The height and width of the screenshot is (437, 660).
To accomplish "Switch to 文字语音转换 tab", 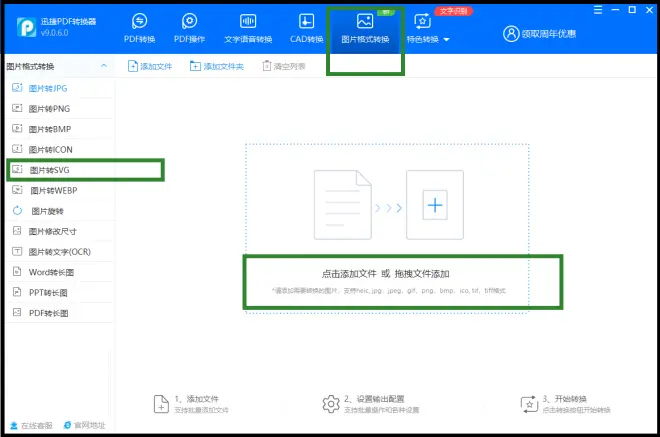I will coord(248,29).
